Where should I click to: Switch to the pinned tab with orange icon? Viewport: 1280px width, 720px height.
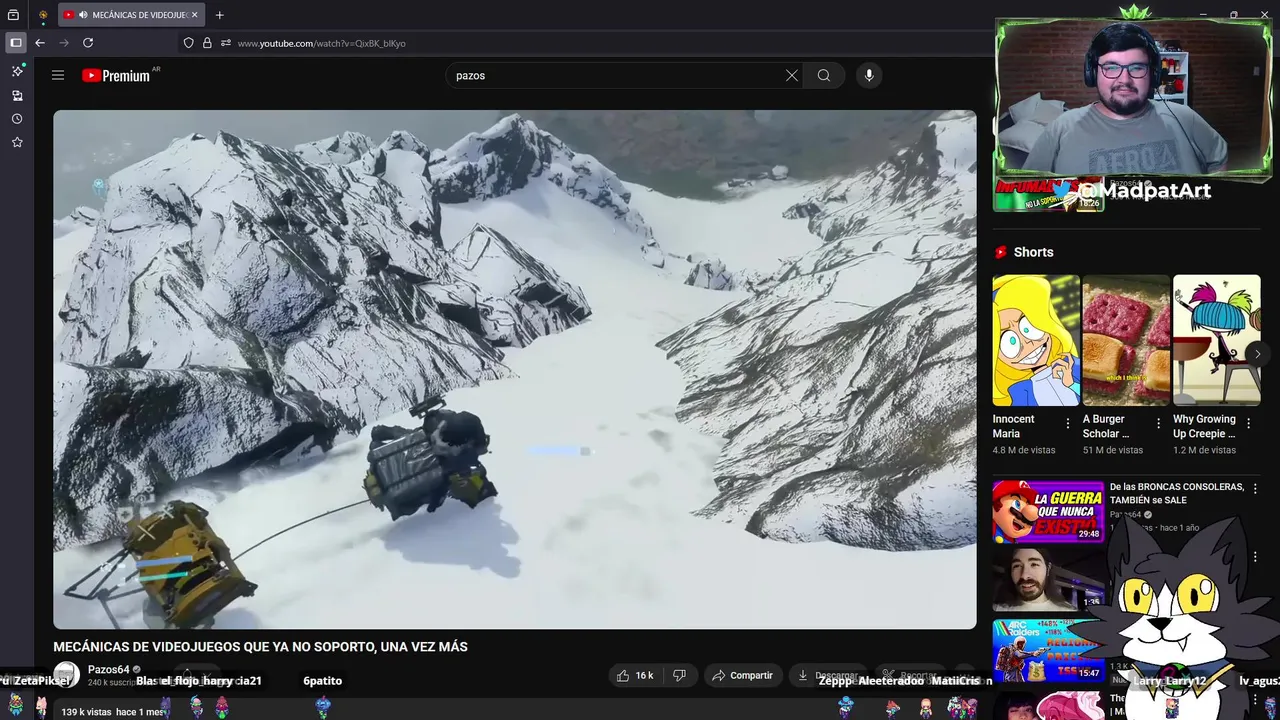pyautogui.click(x=43, y=15)
